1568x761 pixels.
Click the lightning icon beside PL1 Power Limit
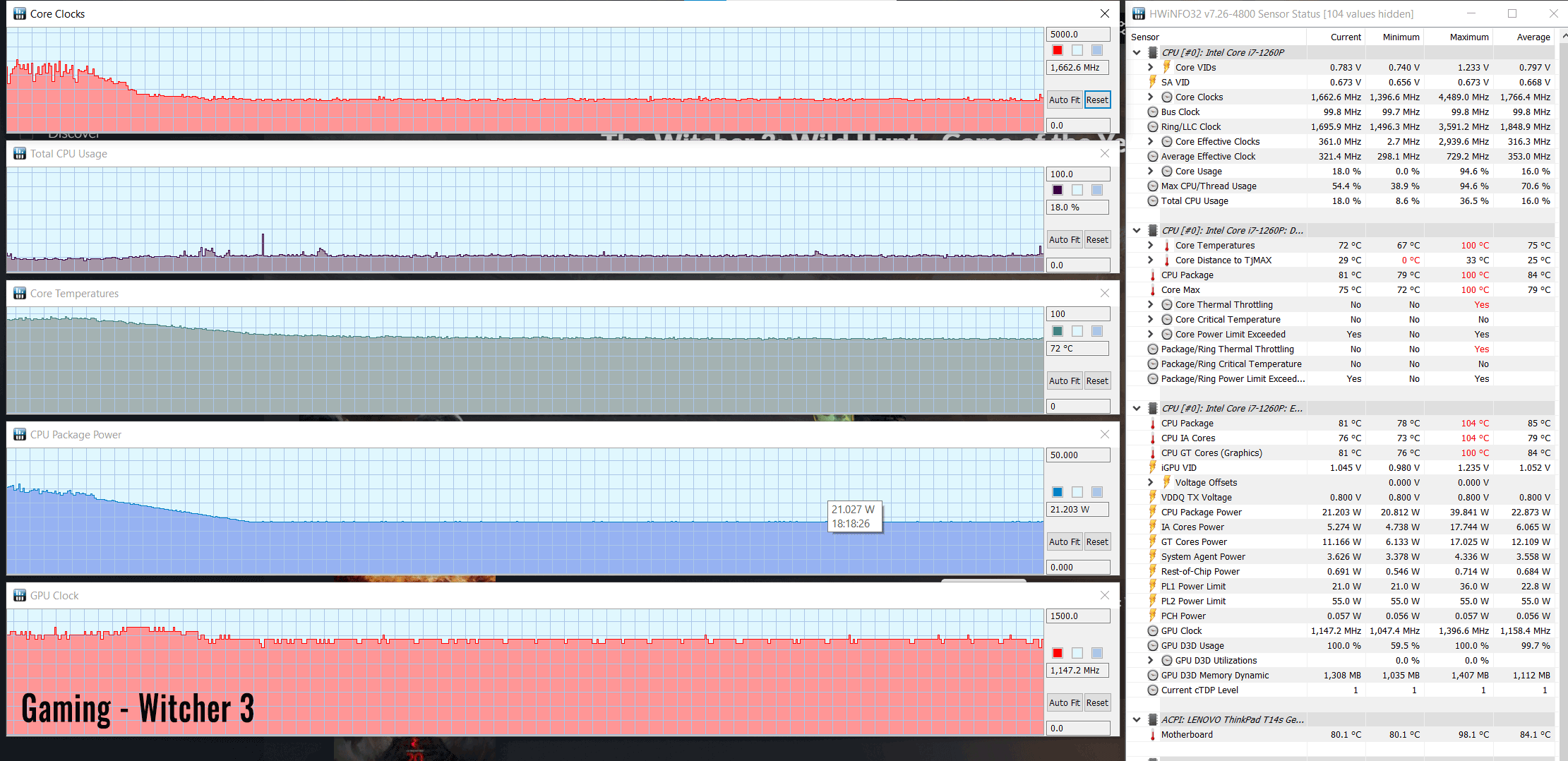(1153, 586)
